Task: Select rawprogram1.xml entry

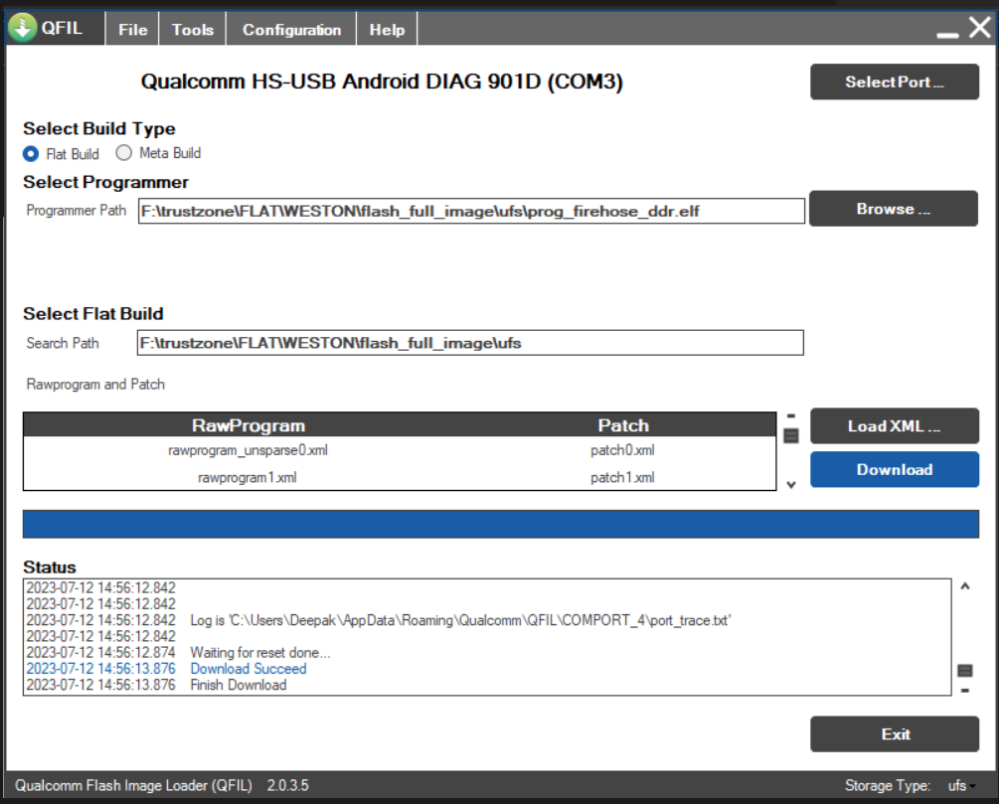Action: tap(247, 477)
